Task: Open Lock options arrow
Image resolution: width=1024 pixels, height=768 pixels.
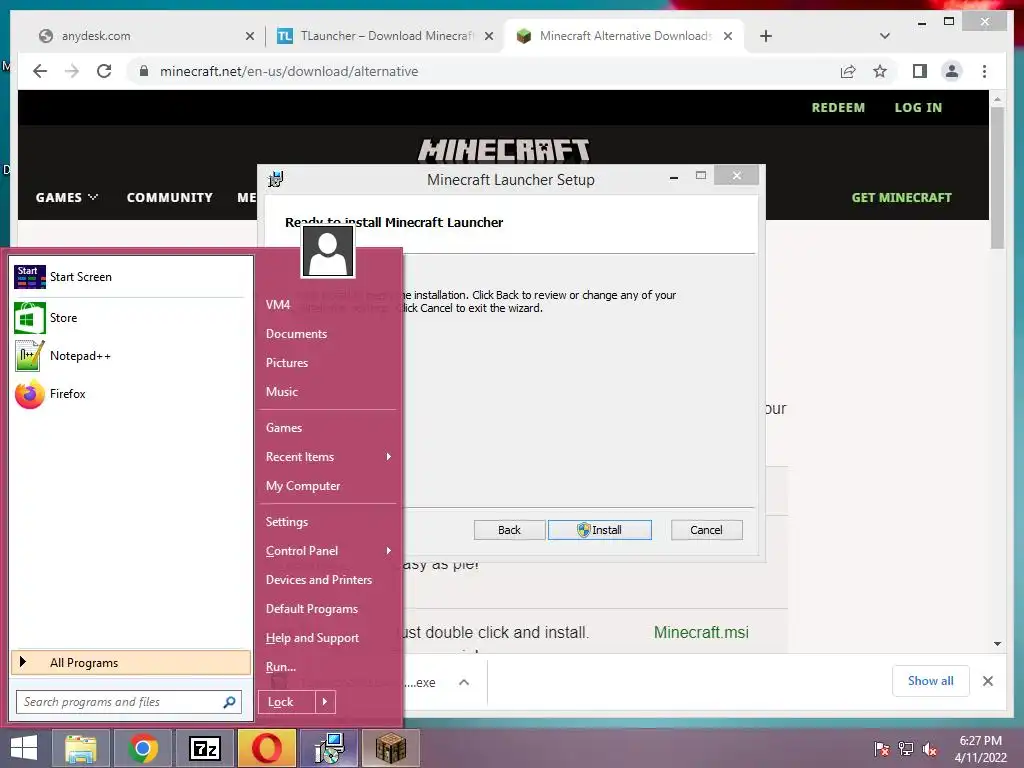Action: click(x=325, y=702)
